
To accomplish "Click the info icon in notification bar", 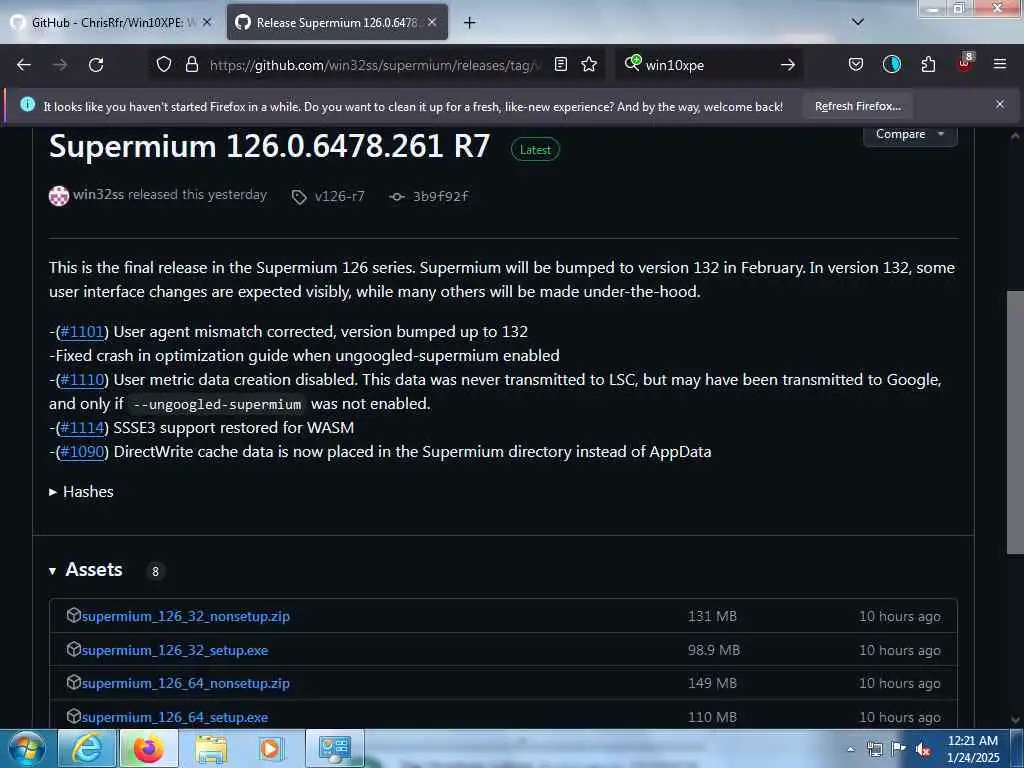I will tap(27, 104).
